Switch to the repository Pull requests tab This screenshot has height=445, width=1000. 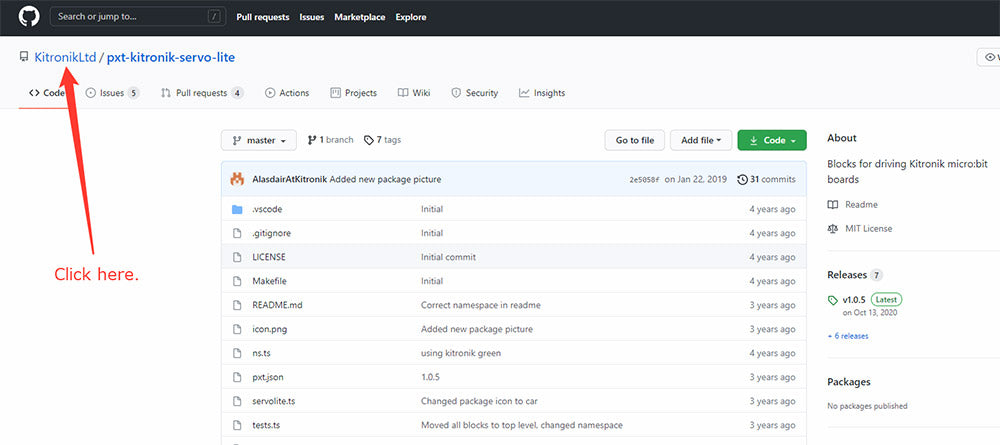[x=202, y=93]
